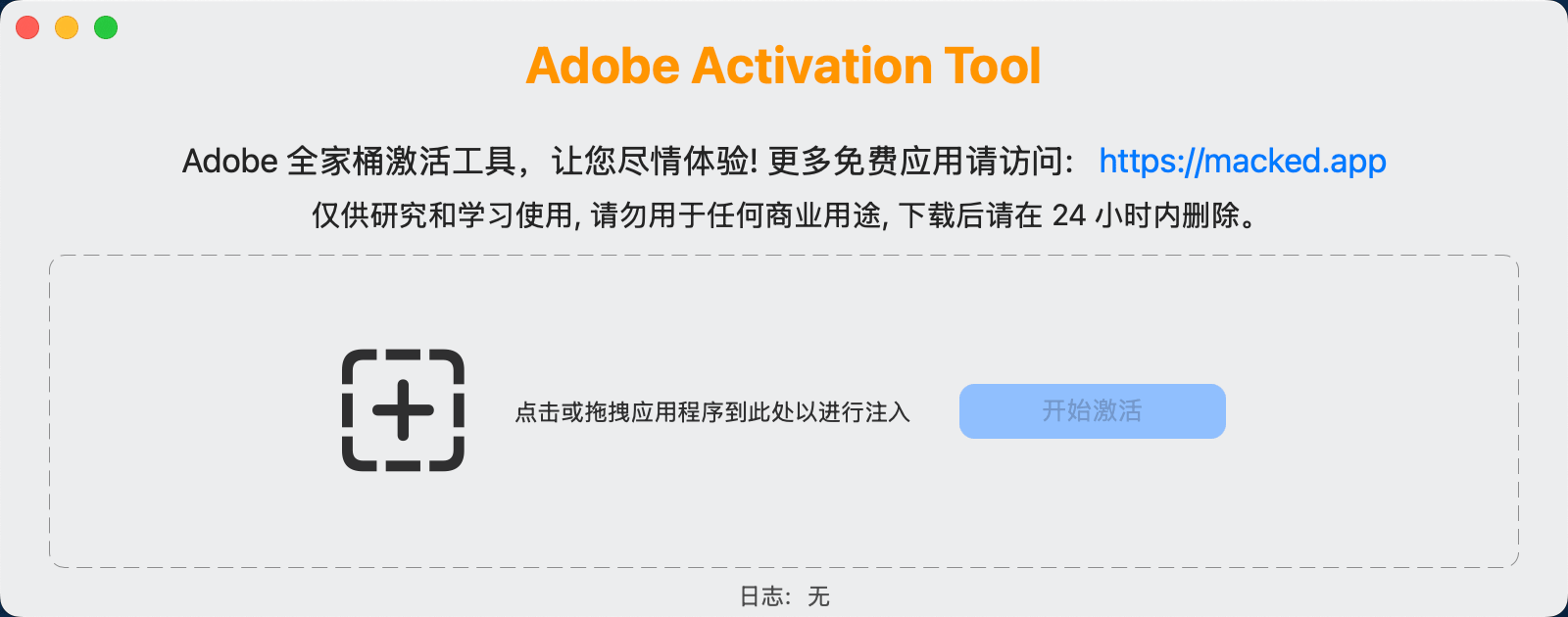
Task: Click the Adobe Activation Tool title
Action: [783, 66]
